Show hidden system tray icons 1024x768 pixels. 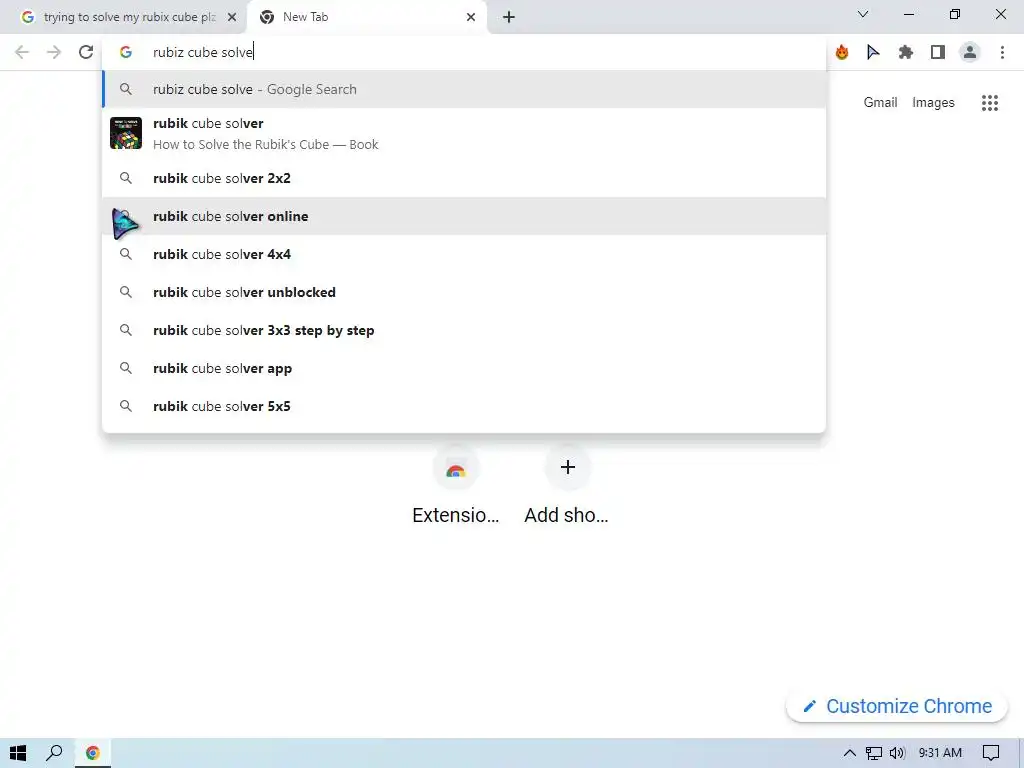[x=850, y=753]
